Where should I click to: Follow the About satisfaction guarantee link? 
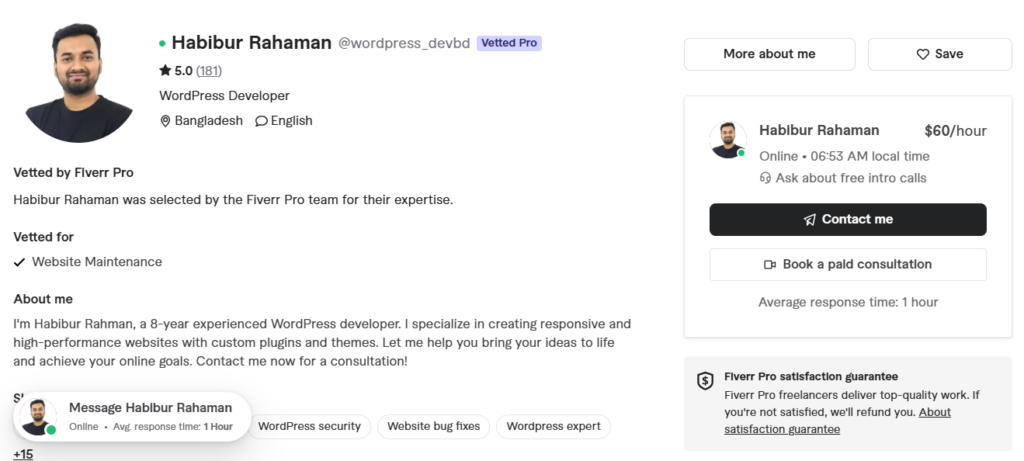click(x=838, y=421)
